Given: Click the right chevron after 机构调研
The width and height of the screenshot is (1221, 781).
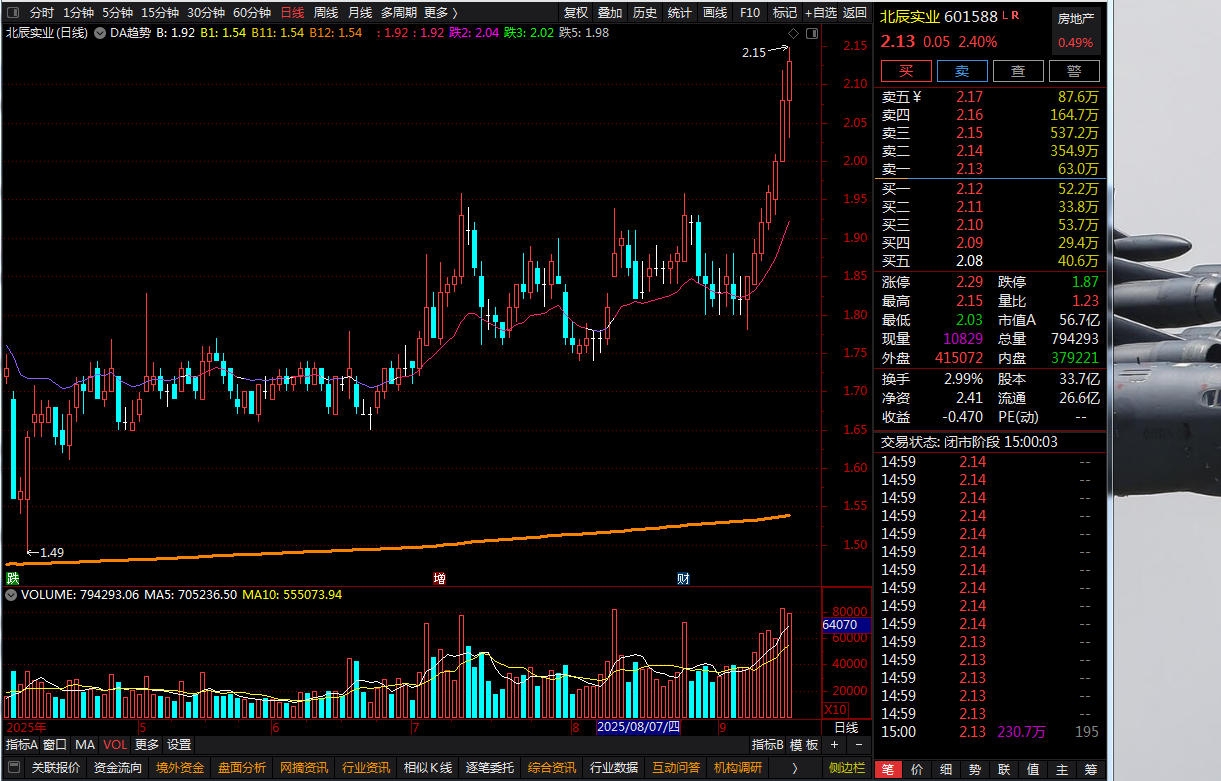Looking at the screenshot, I should pyautogui.click(x=795, y=768).
